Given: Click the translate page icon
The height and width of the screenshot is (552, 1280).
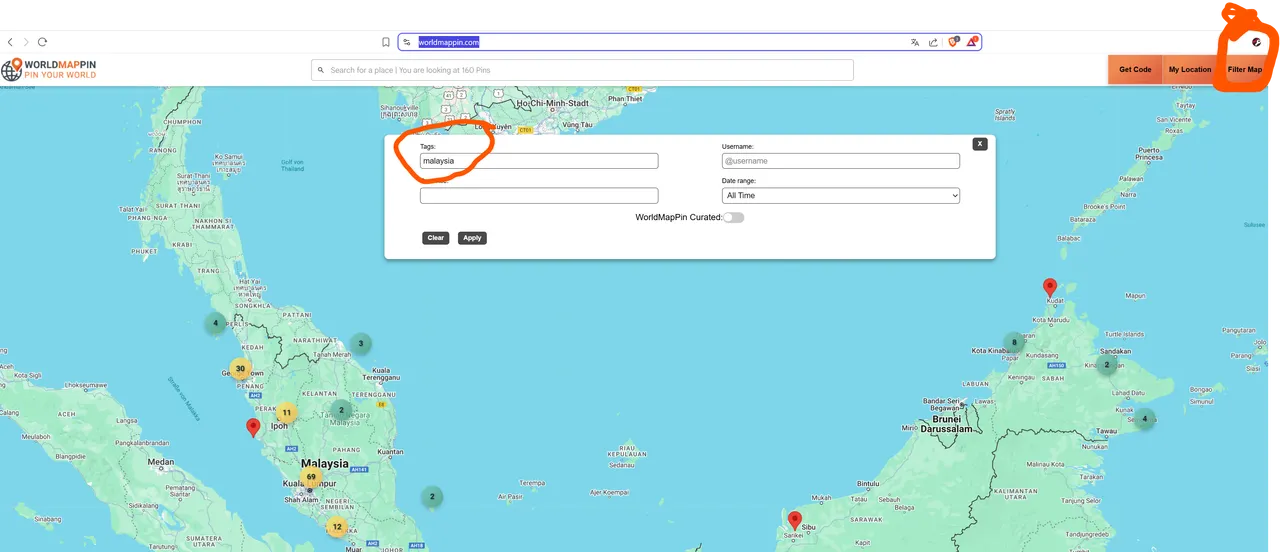Looking at the screenshot, I should [915, 42].
